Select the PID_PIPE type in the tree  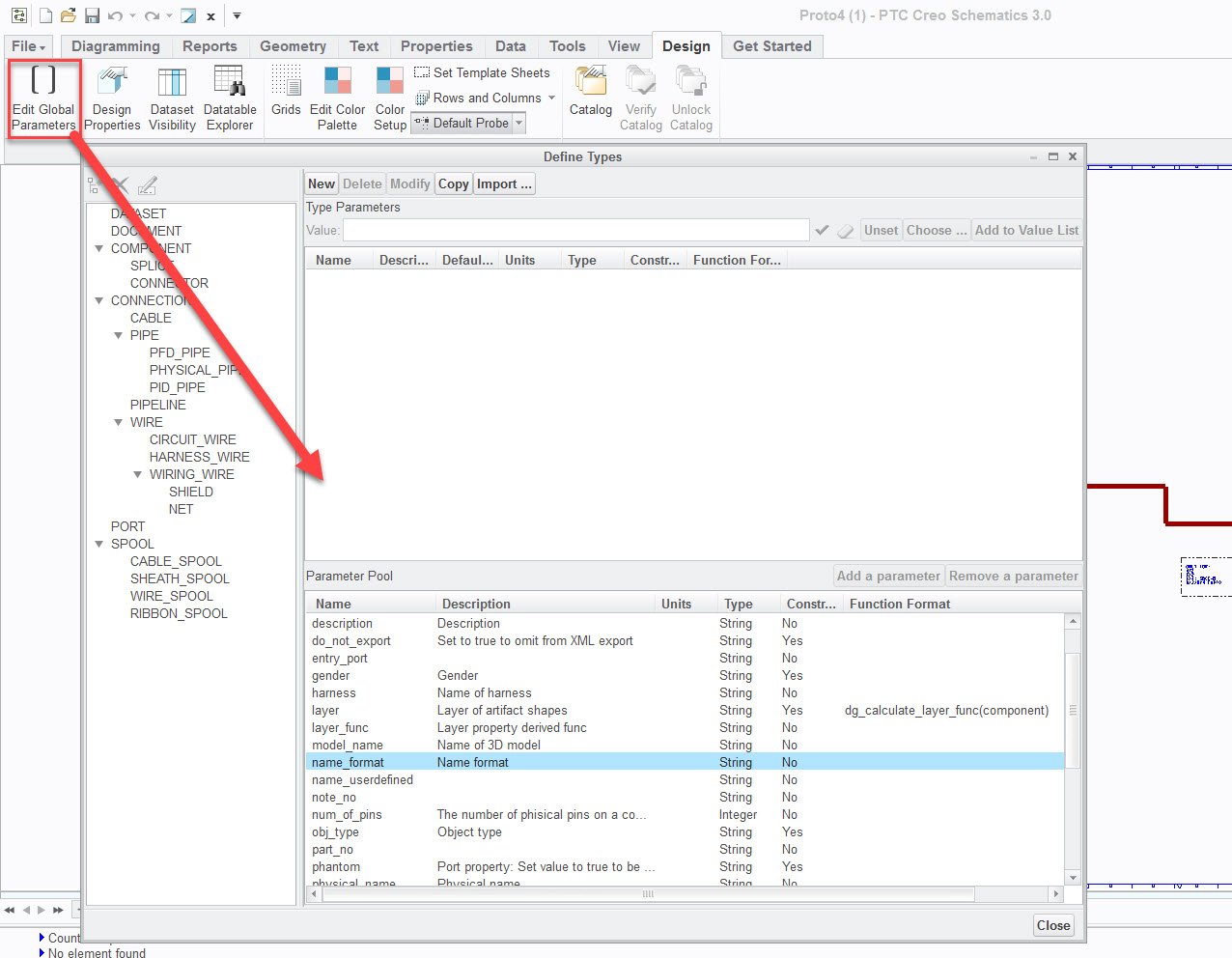(x=177, y=387)
